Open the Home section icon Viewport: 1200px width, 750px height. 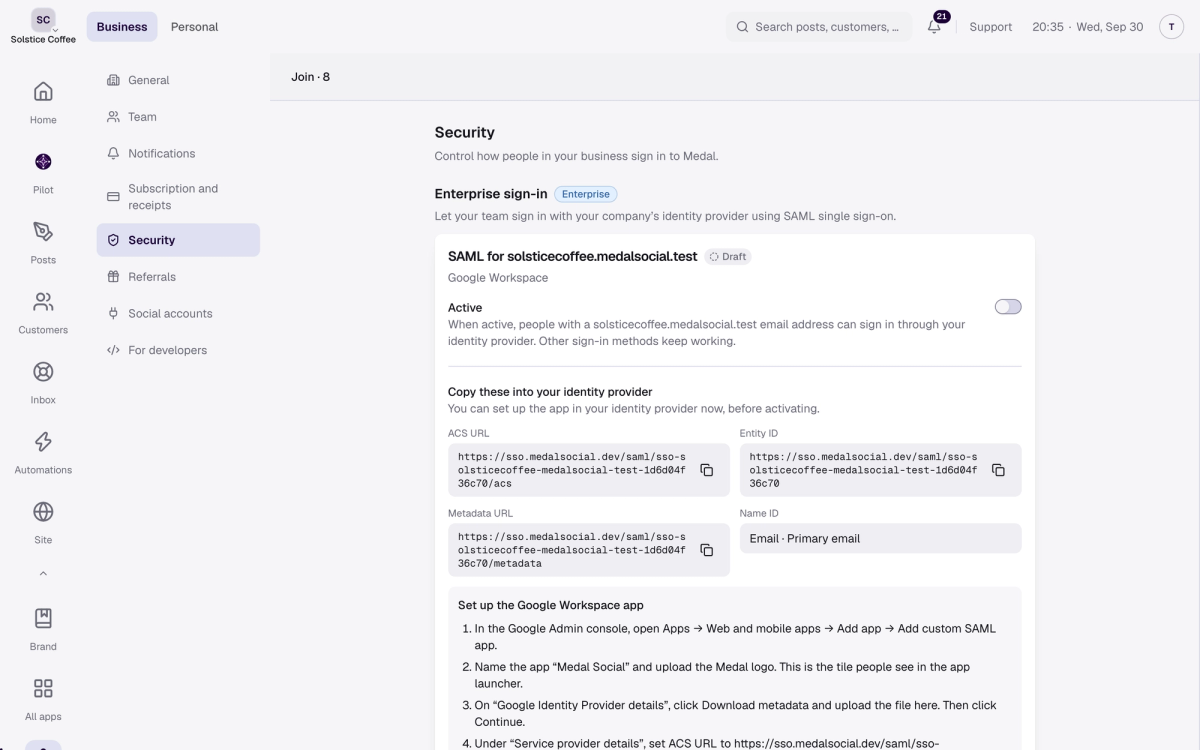coord(43,92)
